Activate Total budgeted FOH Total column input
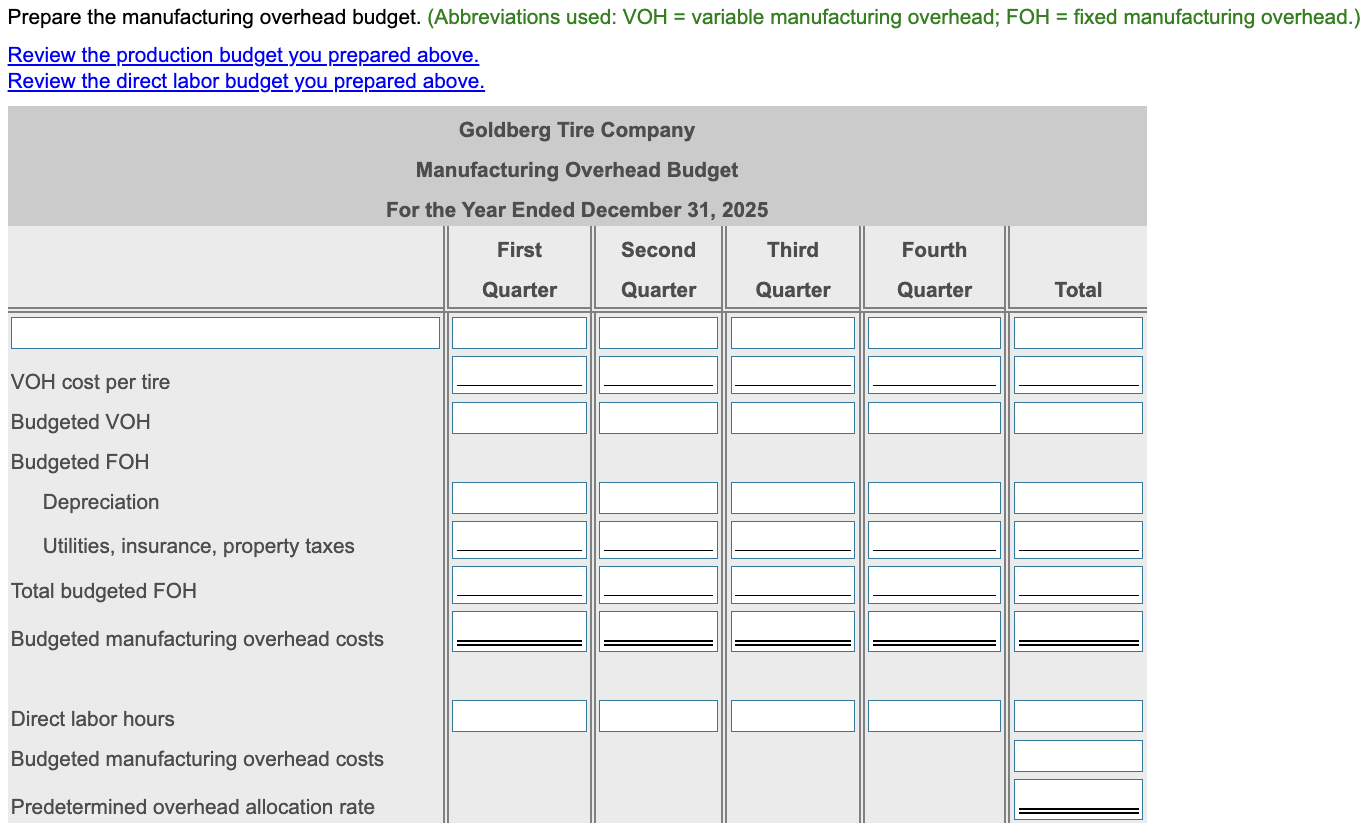Screen dimensions: 1368x836 [x=1078, y=584]
